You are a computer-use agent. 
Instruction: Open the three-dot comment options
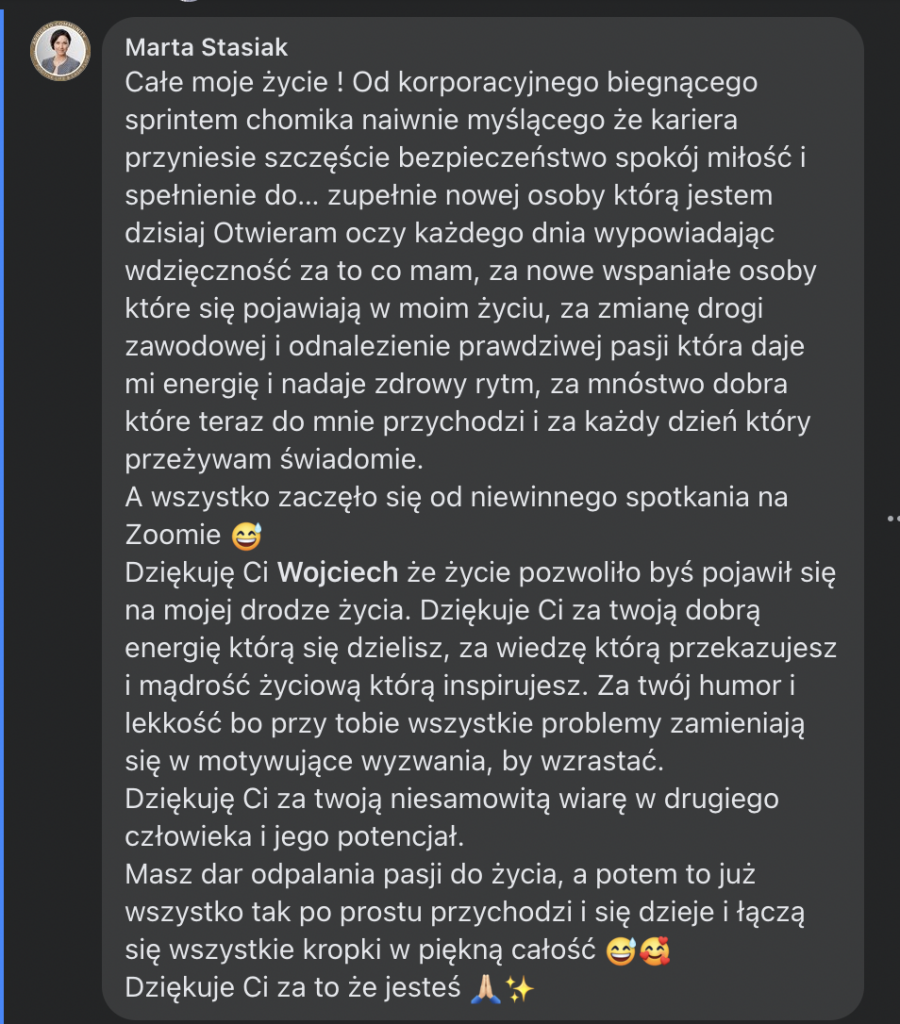pyautogui.click(x=893, y=519)
